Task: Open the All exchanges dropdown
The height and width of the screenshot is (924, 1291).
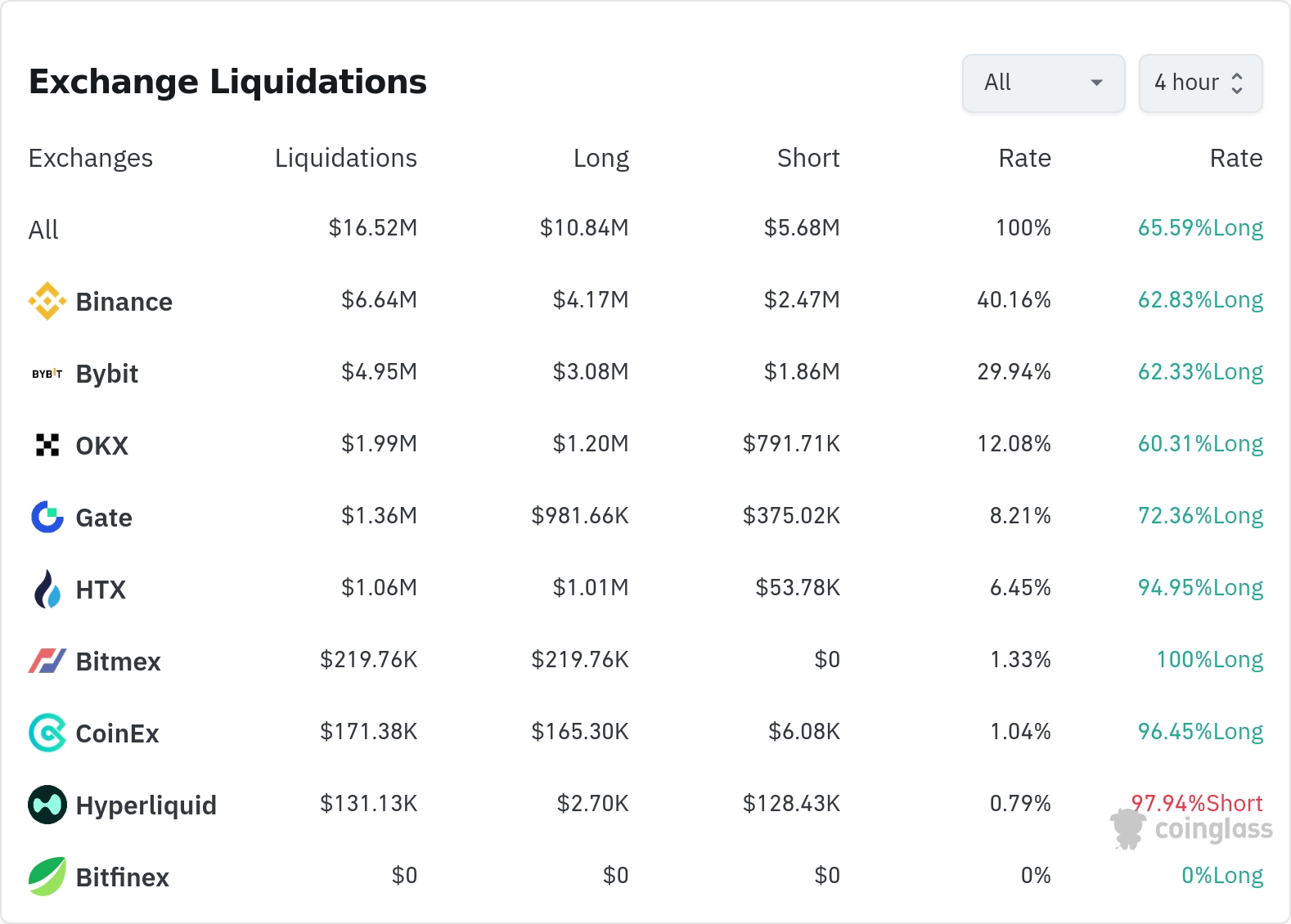Action: pyautogui.click(x=1043, y=83)
